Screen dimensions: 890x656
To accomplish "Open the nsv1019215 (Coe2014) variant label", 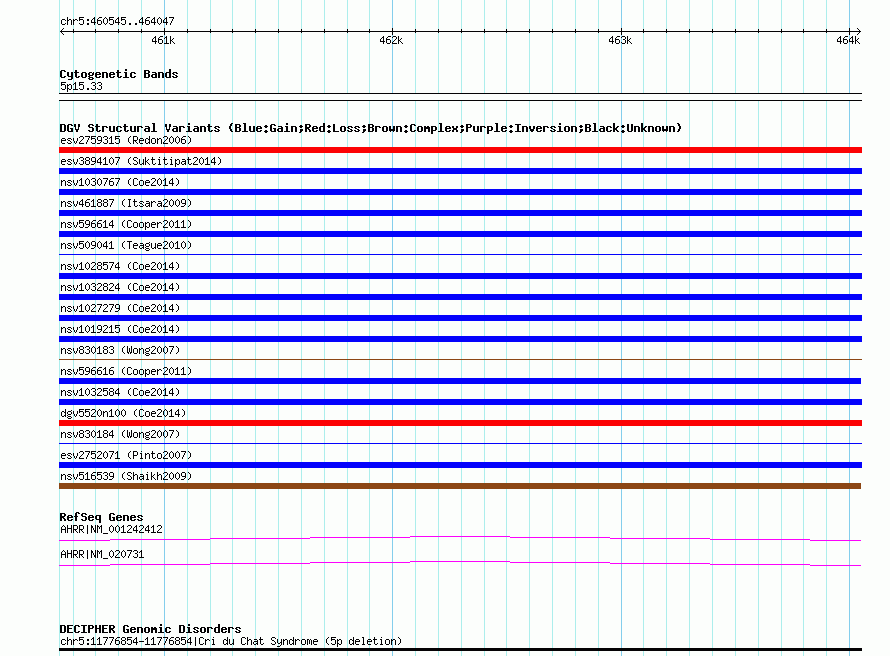I will (x=120, y=329).
